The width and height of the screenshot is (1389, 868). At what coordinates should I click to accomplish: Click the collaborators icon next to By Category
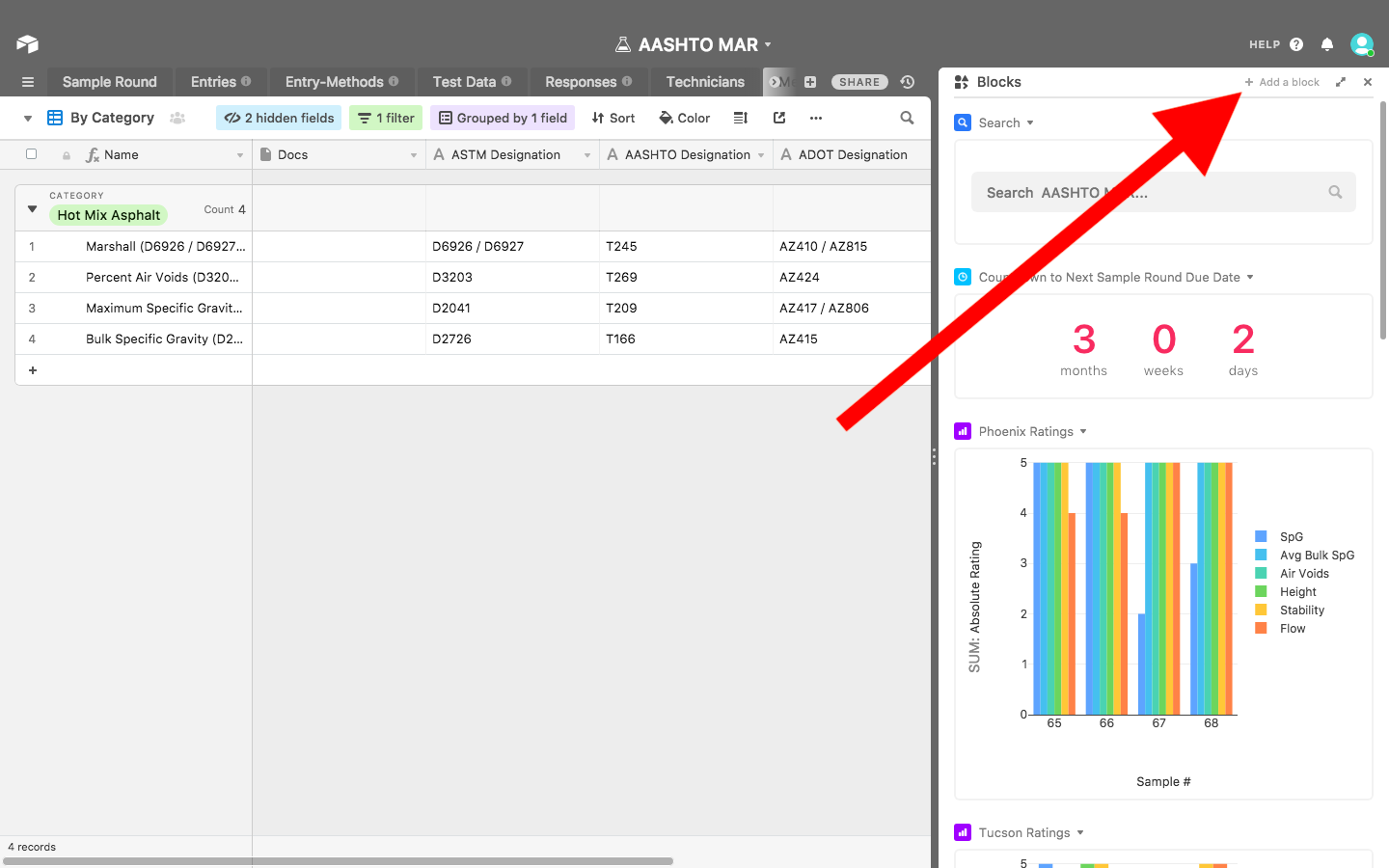point(177,118)
